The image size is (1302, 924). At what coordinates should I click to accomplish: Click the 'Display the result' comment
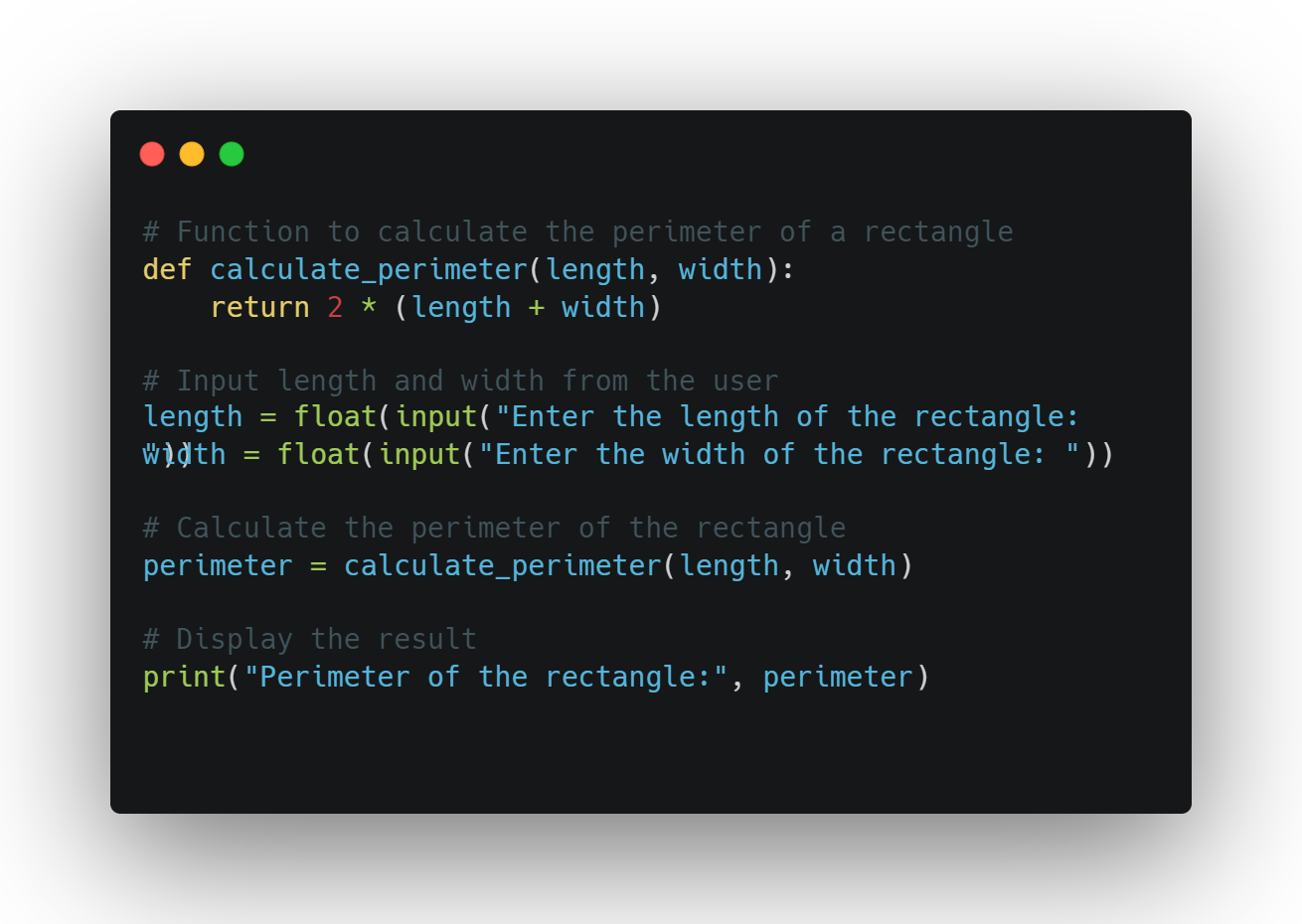[x=310, y=639]
